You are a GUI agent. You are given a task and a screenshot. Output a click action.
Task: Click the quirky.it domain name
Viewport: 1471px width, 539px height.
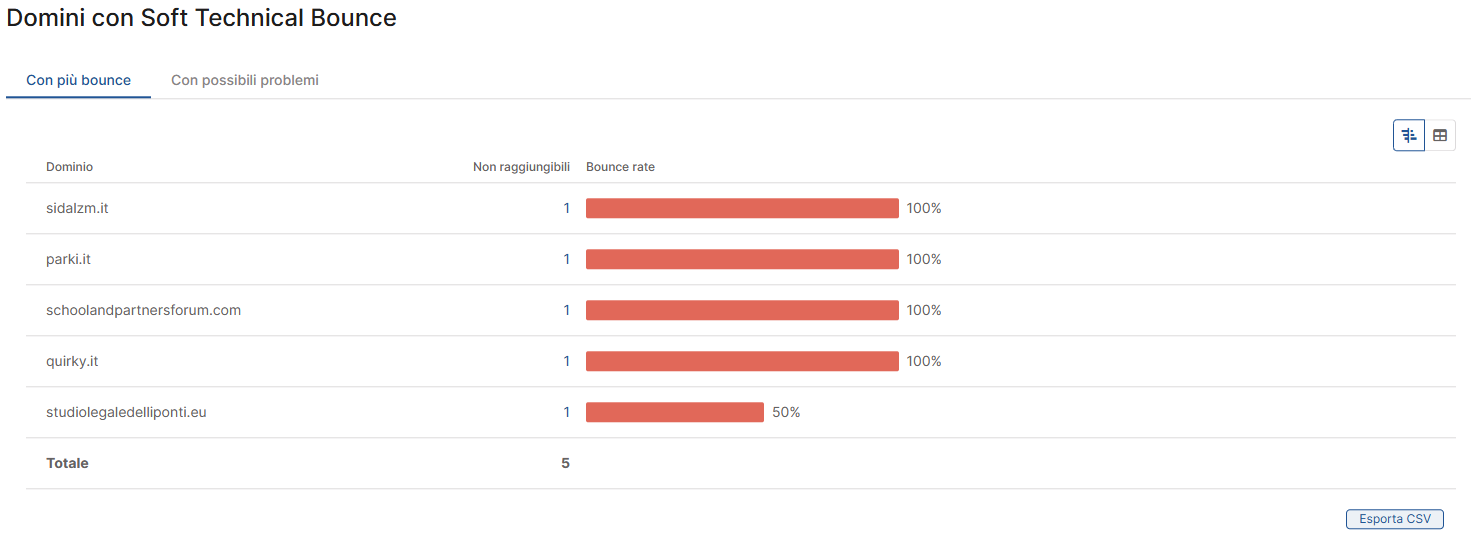tap(72, 361)
